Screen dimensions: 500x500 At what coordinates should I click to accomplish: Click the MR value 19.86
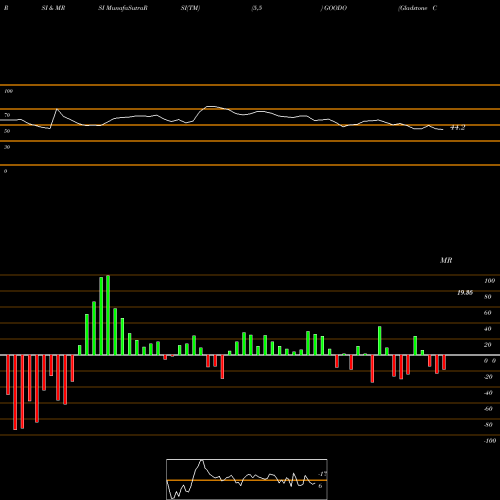tap(465, 293)
